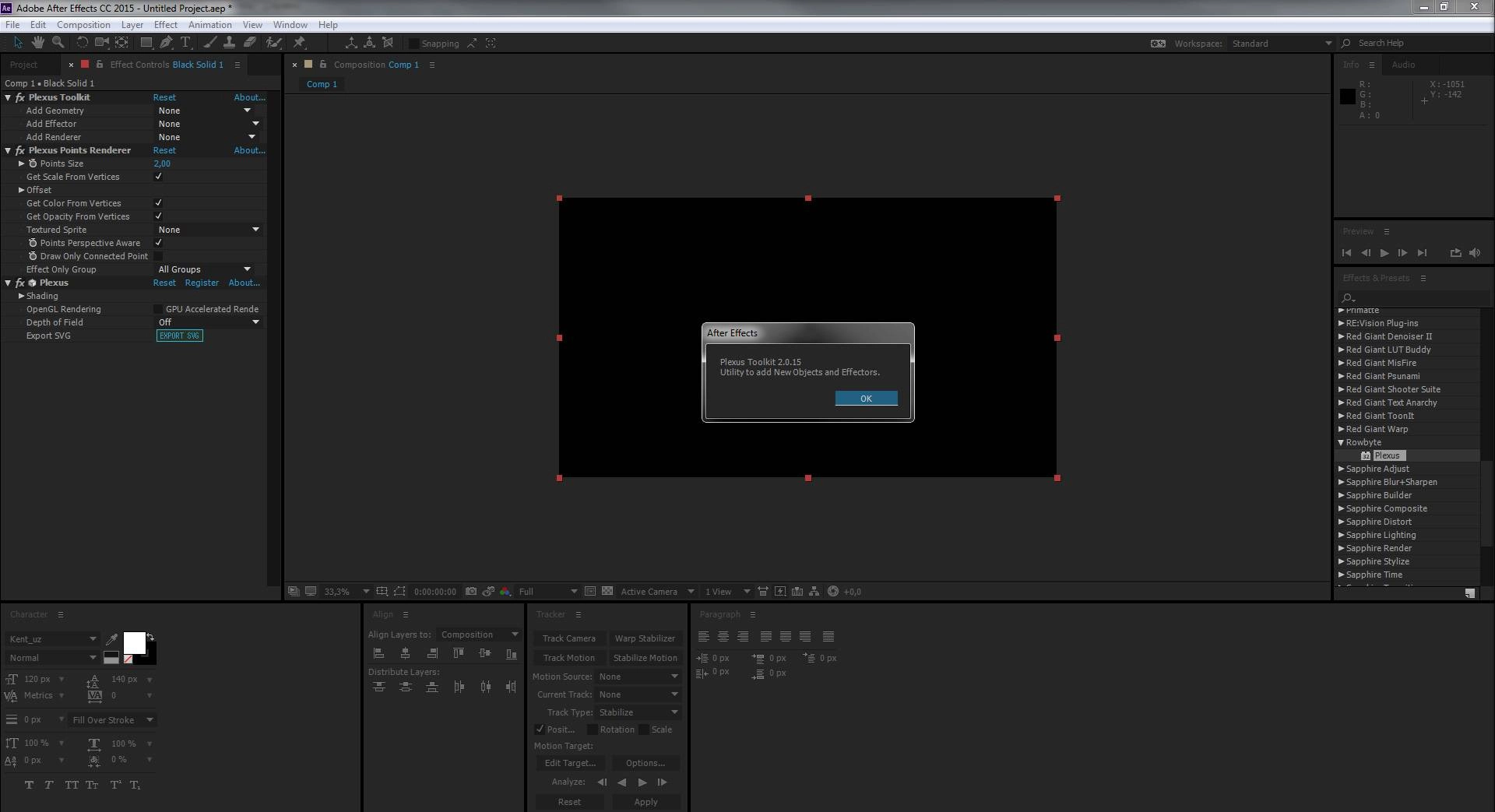This screenshot has width=1495, height=812.
Task: Click the View Axis Mode icon
Action: 388,43
